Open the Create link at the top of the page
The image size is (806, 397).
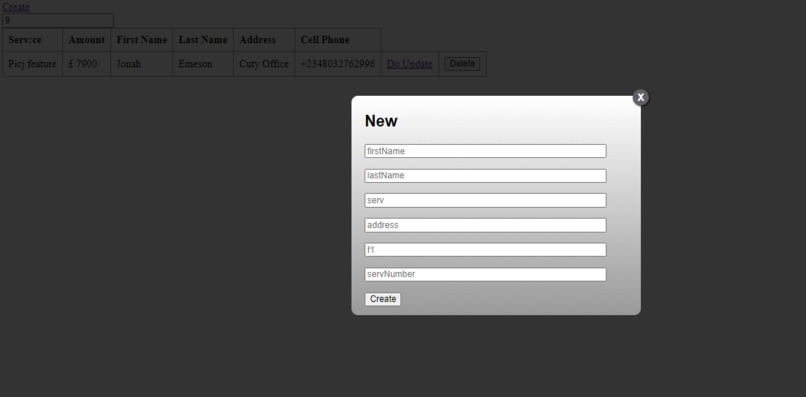pos(16,7)
